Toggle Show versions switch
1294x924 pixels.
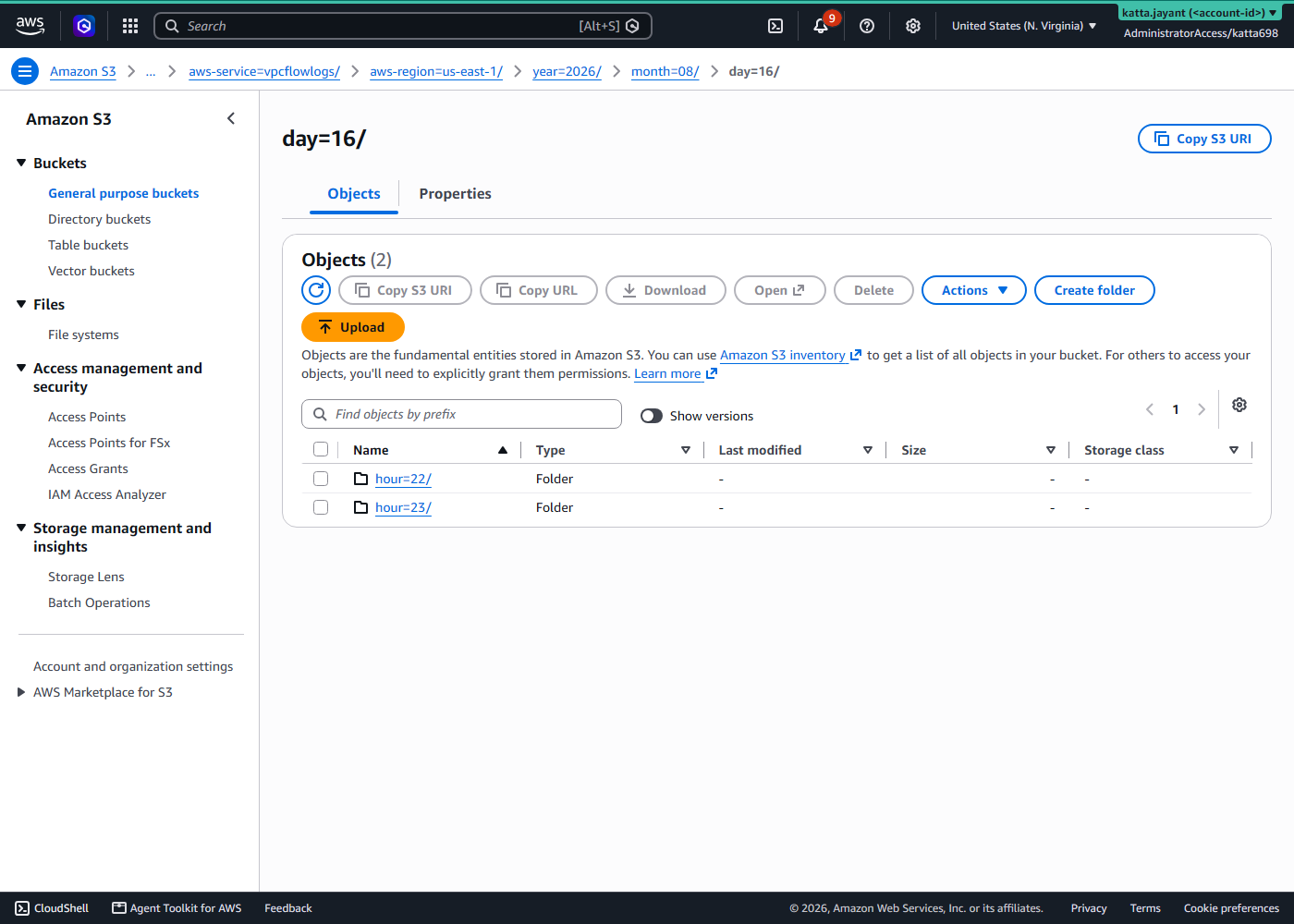[x=652, y=416]
